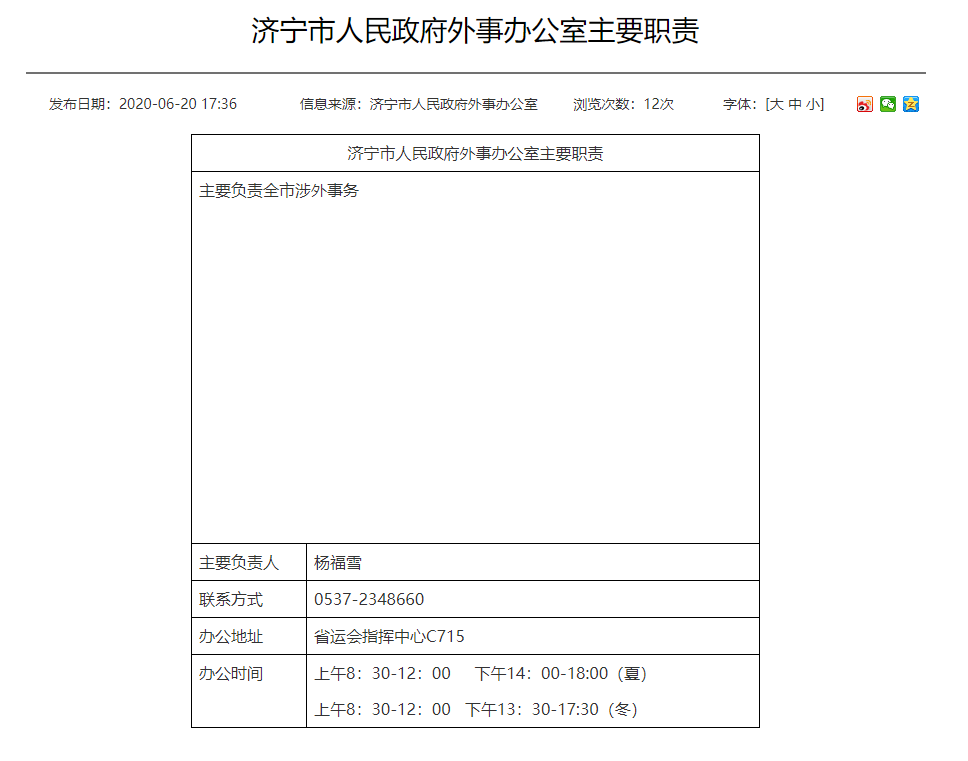Click the 主要负责人 label cell
968x761 pixels.
tap(239, 563)
